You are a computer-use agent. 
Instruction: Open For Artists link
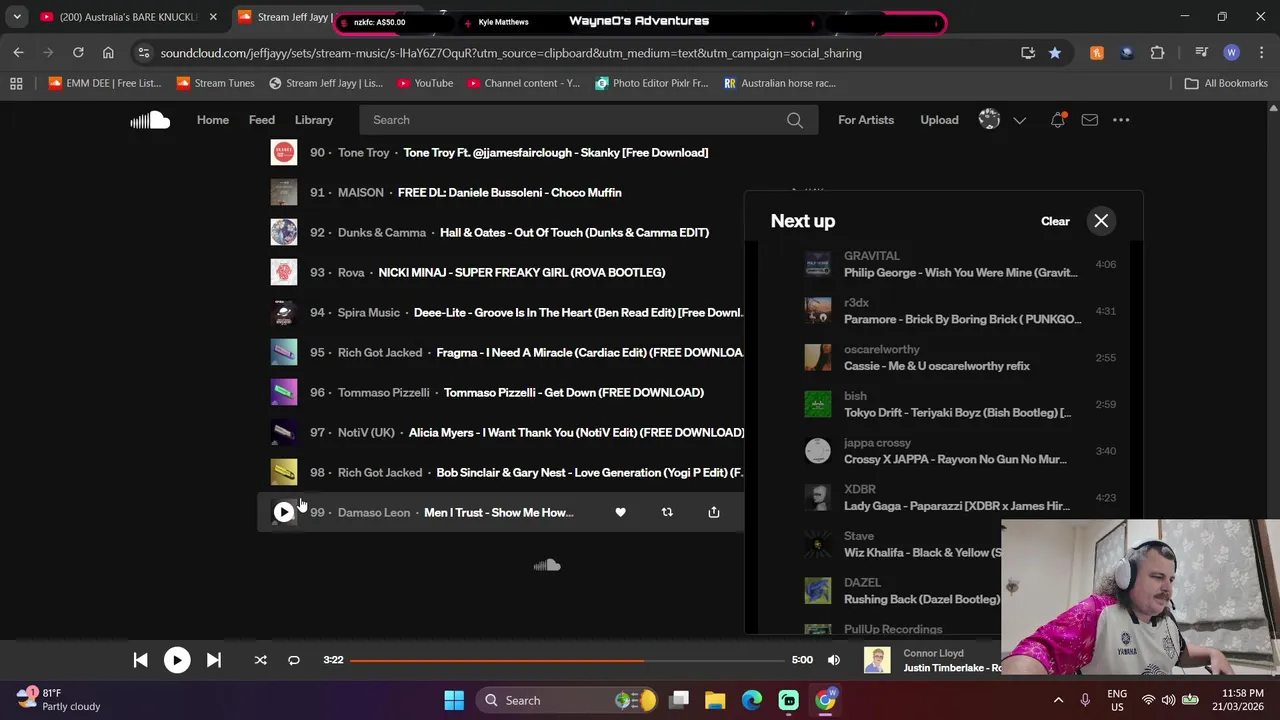[866, 120]
